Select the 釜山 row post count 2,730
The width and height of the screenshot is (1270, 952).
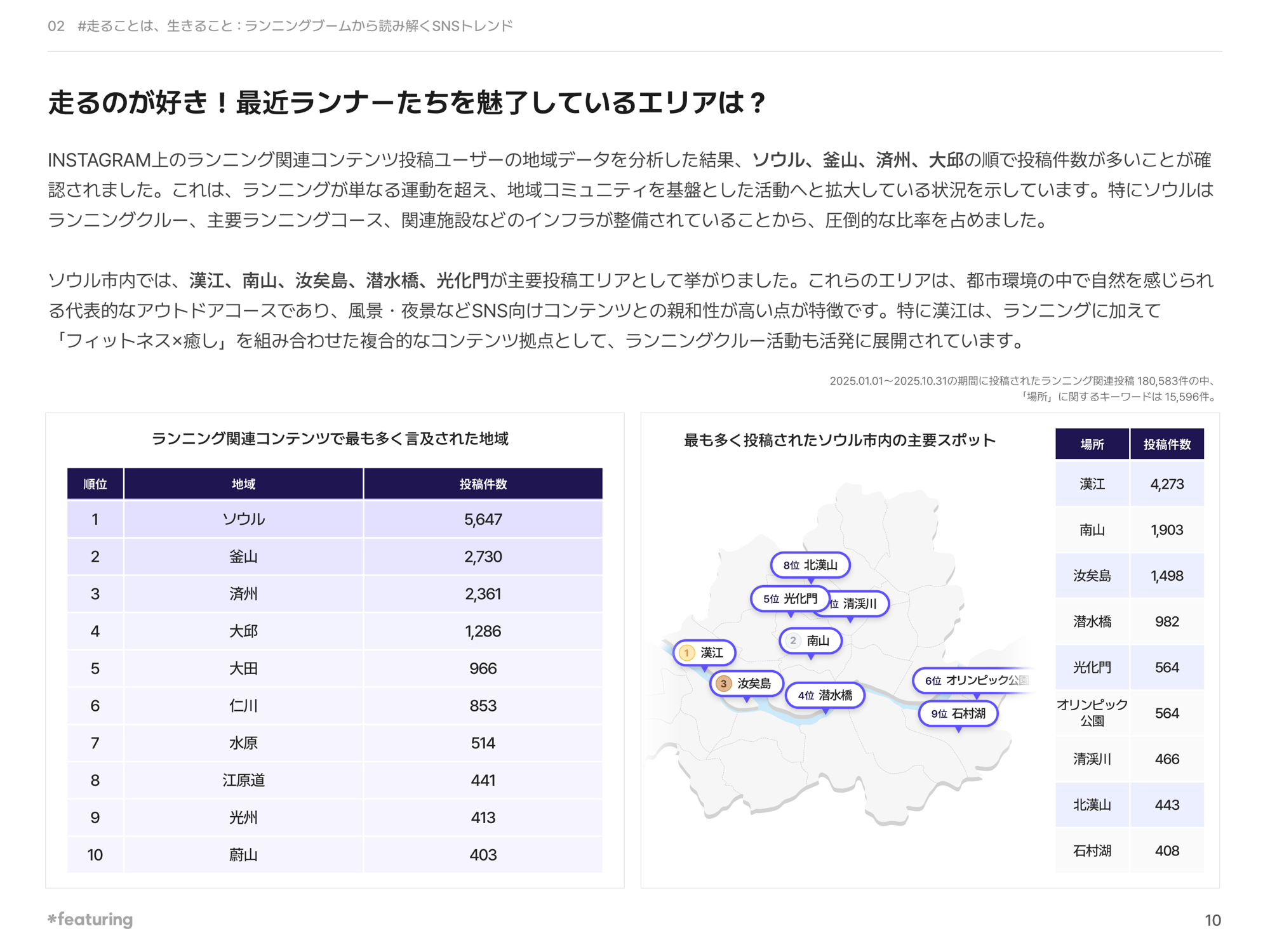coord(483,557)
